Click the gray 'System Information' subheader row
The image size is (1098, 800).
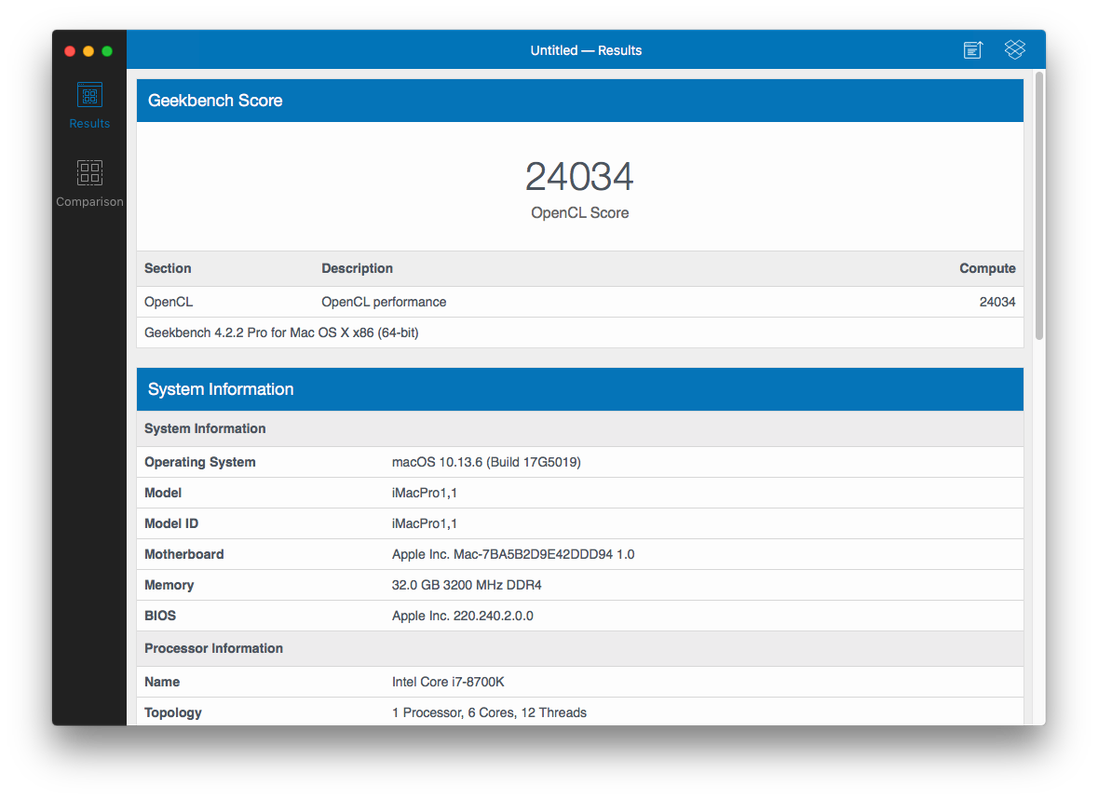tap(580, 429)
